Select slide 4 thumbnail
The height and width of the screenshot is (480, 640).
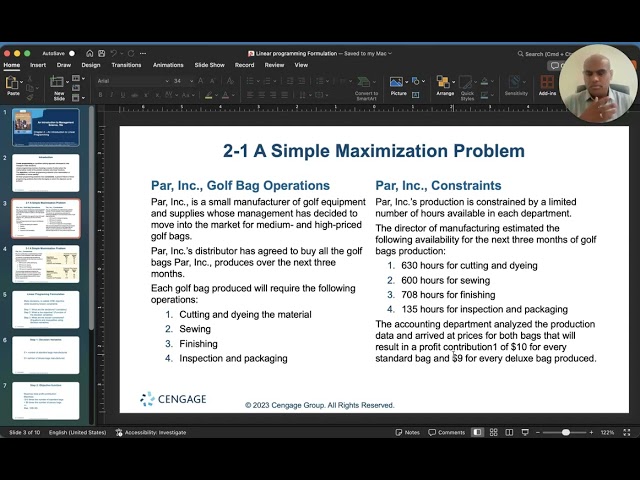coord(46,264)
